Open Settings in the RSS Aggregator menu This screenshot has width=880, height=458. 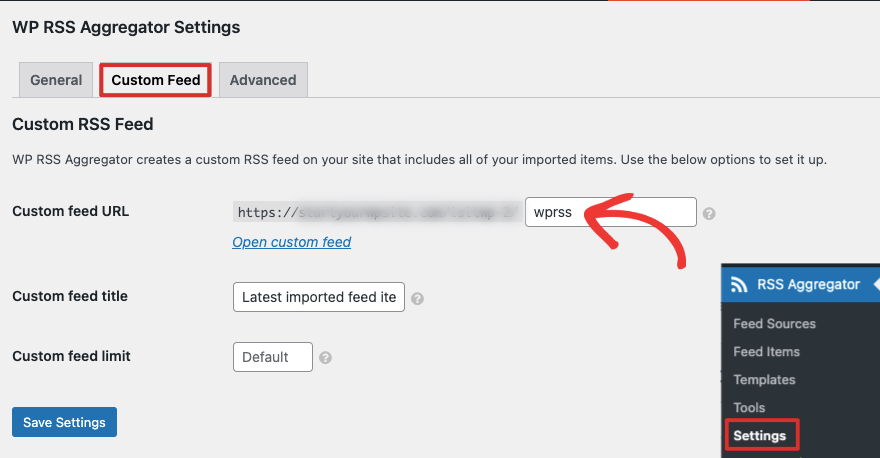pos(762,435)
